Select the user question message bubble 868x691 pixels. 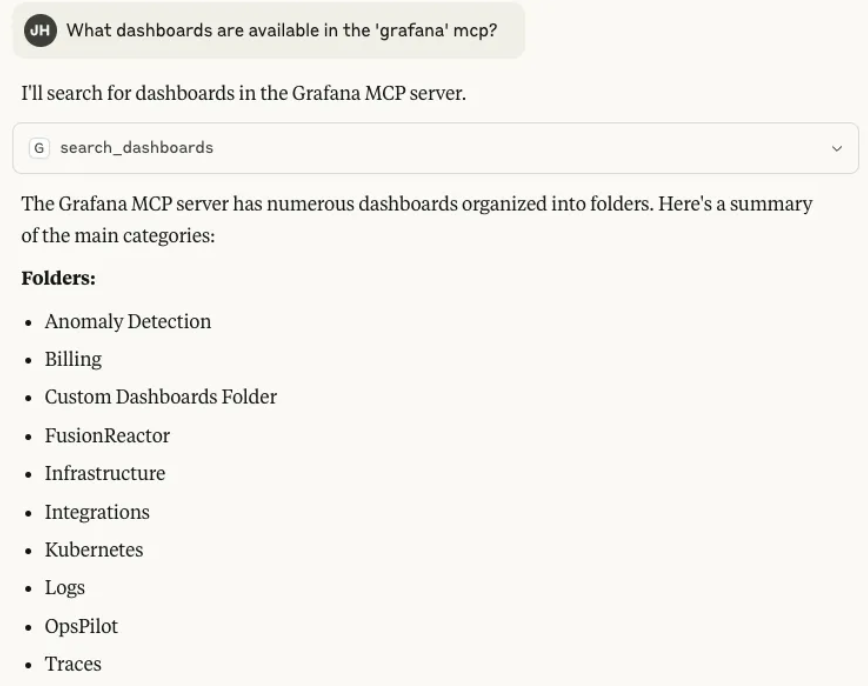coord(268,30)
